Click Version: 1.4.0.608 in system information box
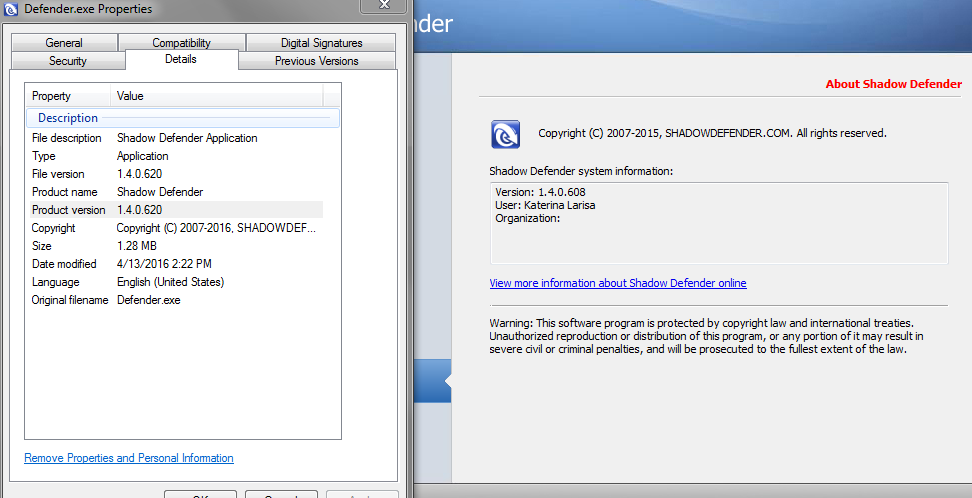Screen dimensions: 972x498 point(541,192)
